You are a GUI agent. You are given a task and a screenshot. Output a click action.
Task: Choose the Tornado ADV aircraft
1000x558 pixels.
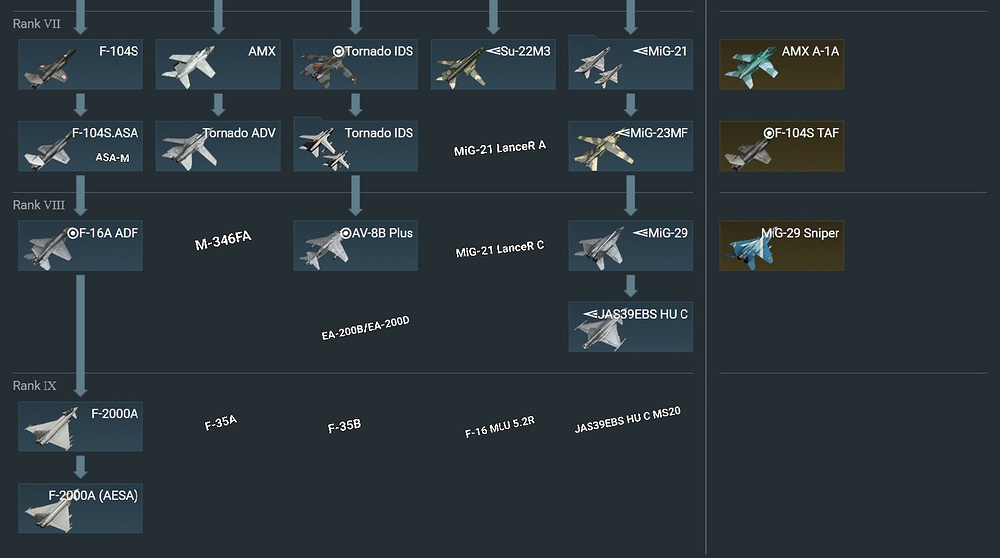pos(218,146)
